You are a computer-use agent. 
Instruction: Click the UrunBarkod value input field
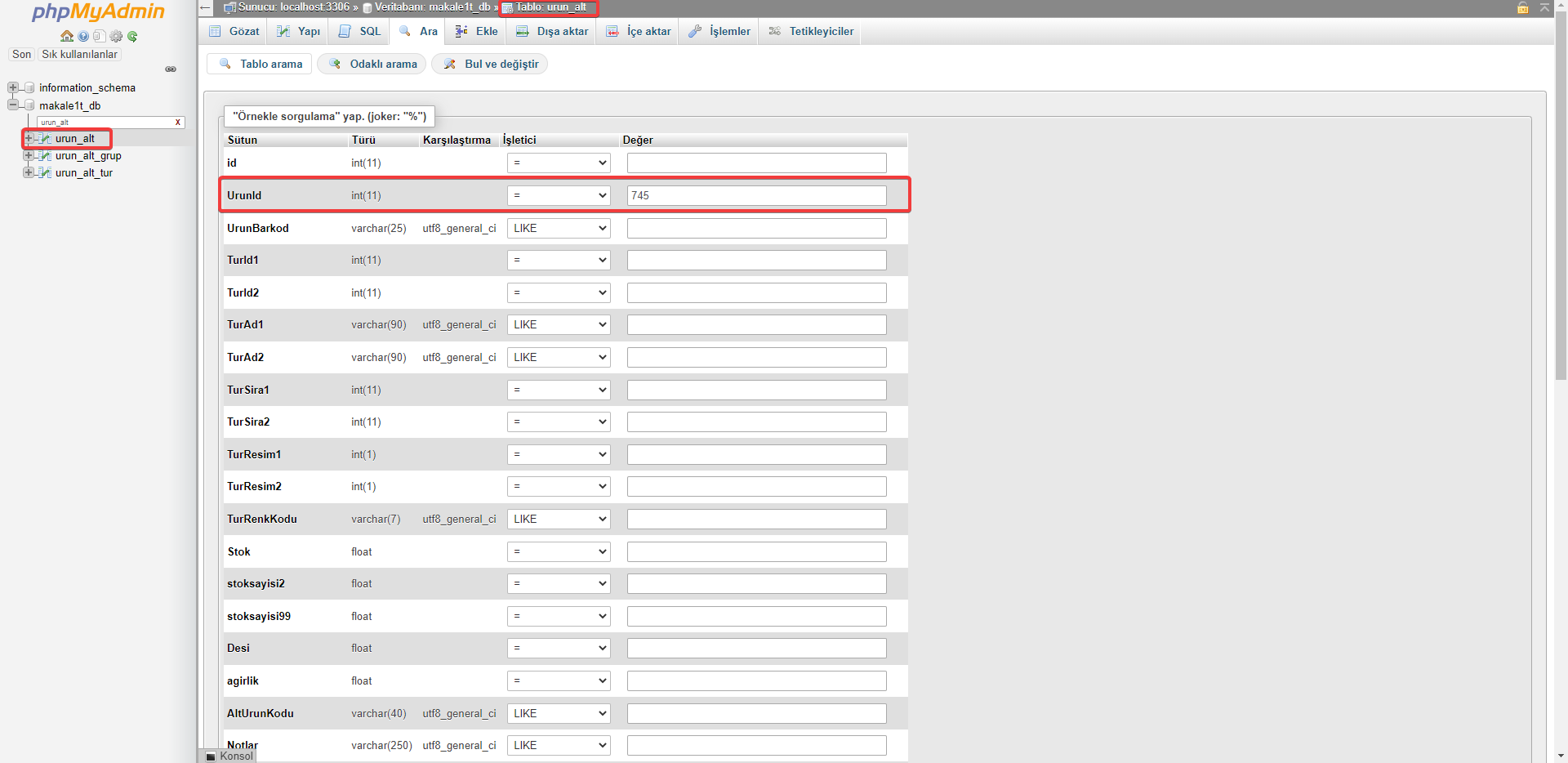point(756,228)
